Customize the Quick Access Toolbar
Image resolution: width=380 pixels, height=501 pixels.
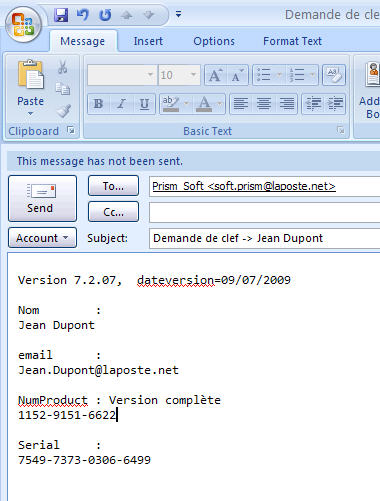tap(179, 14)
